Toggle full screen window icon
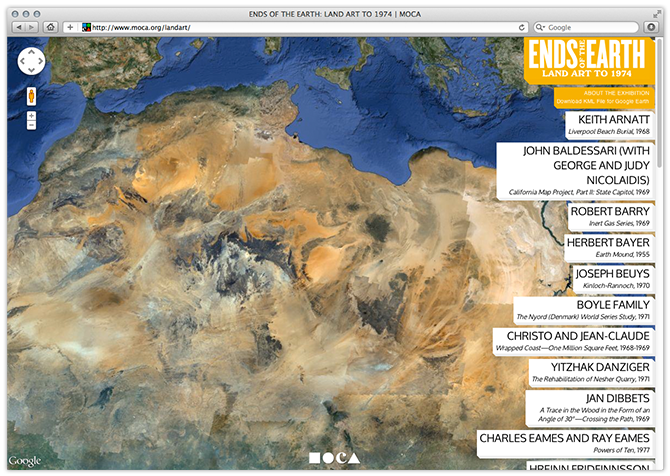 tap(657, 14)
